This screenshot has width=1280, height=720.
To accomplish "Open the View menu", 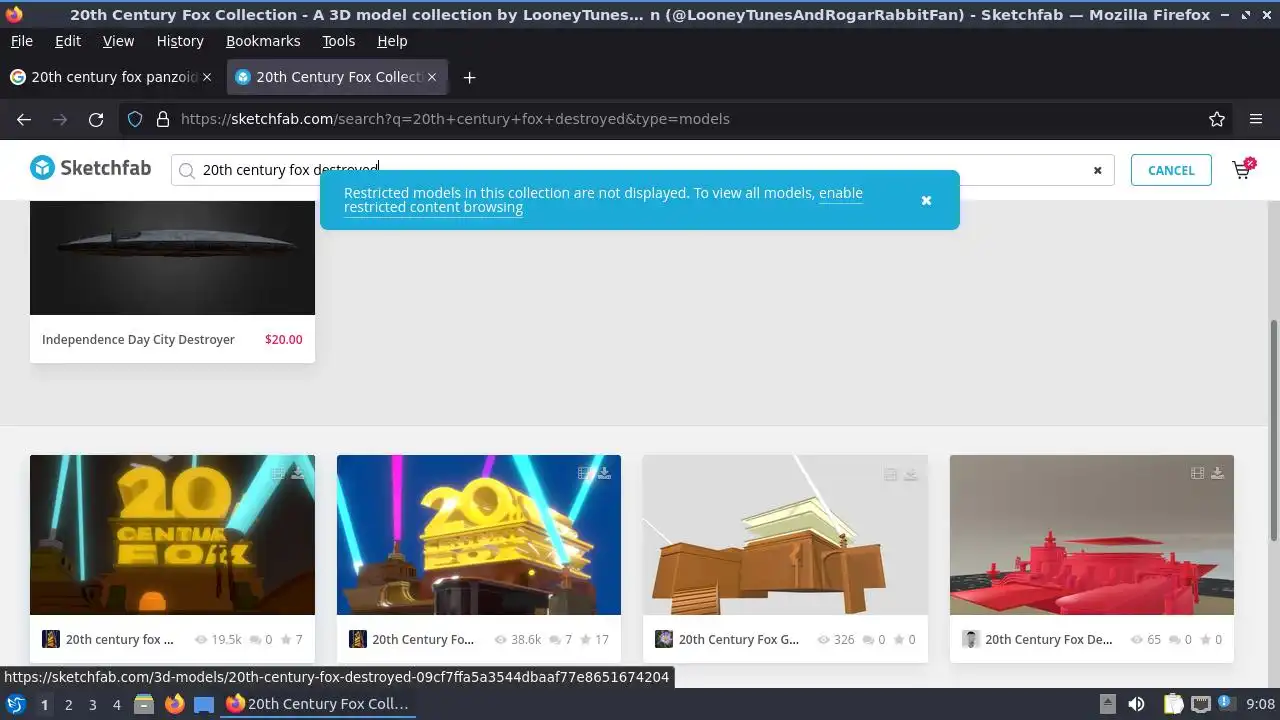I will pos(118,41).
